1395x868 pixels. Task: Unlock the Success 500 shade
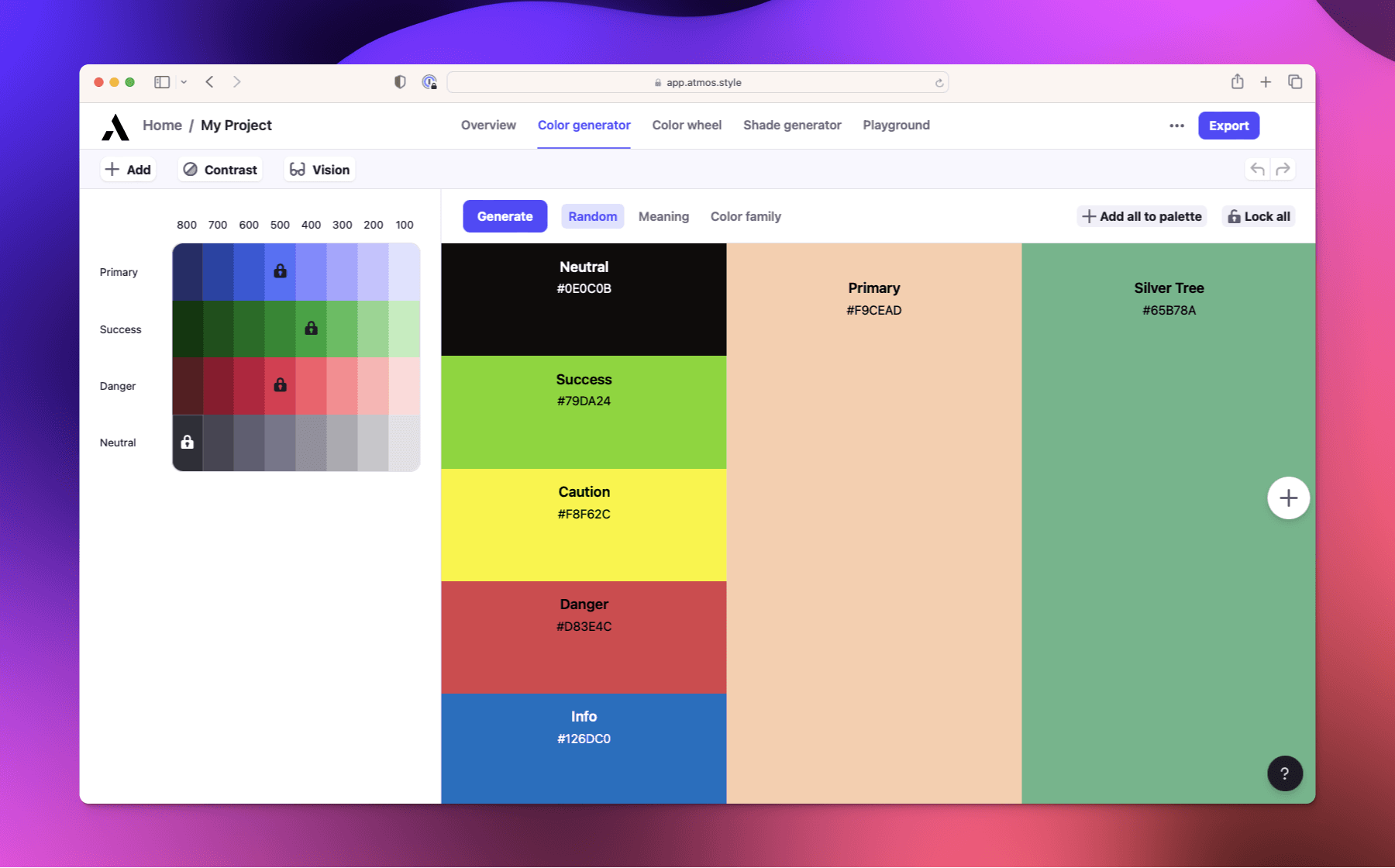311,328
